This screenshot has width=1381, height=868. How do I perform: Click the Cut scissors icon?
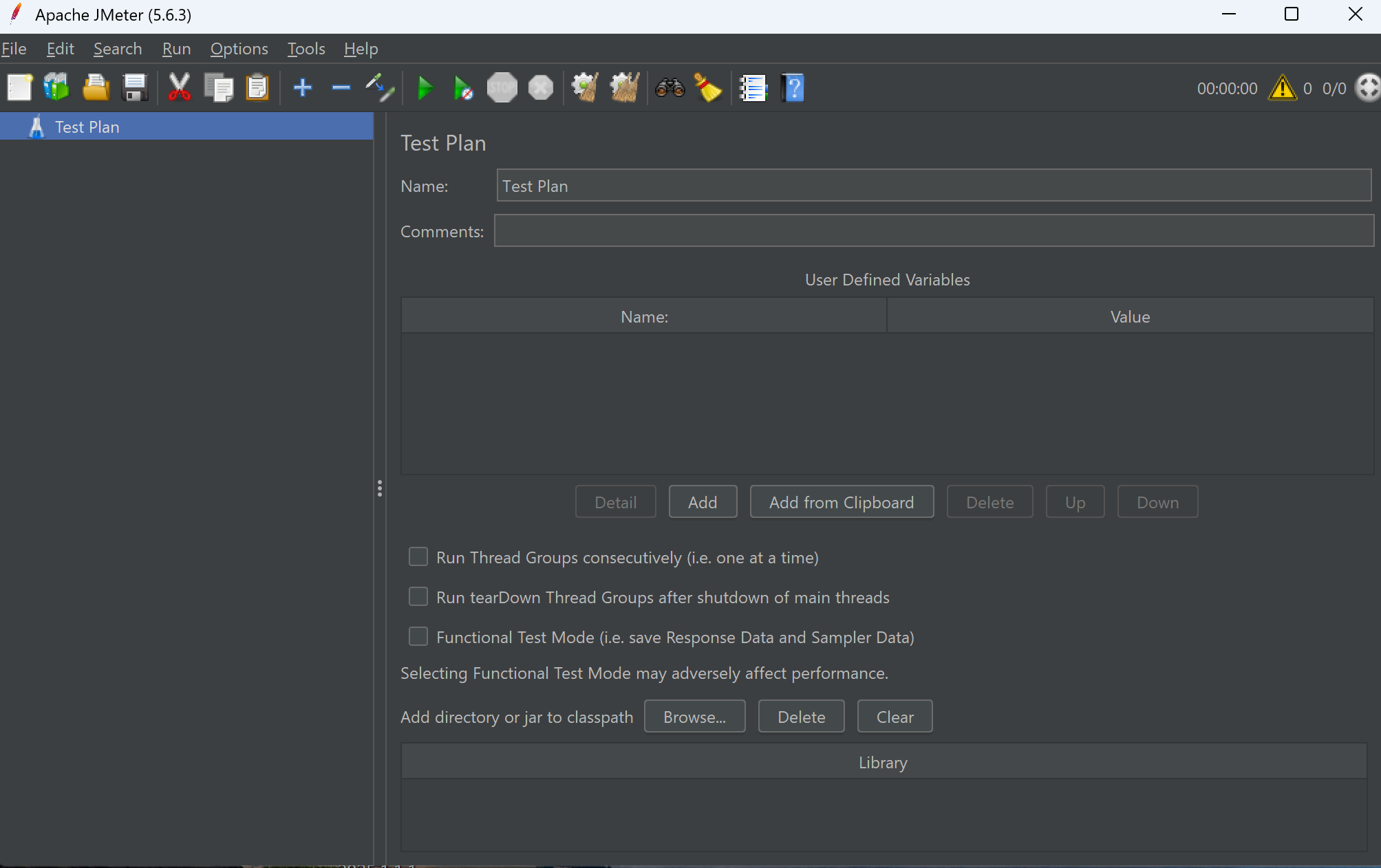click(x=180, y=88)
